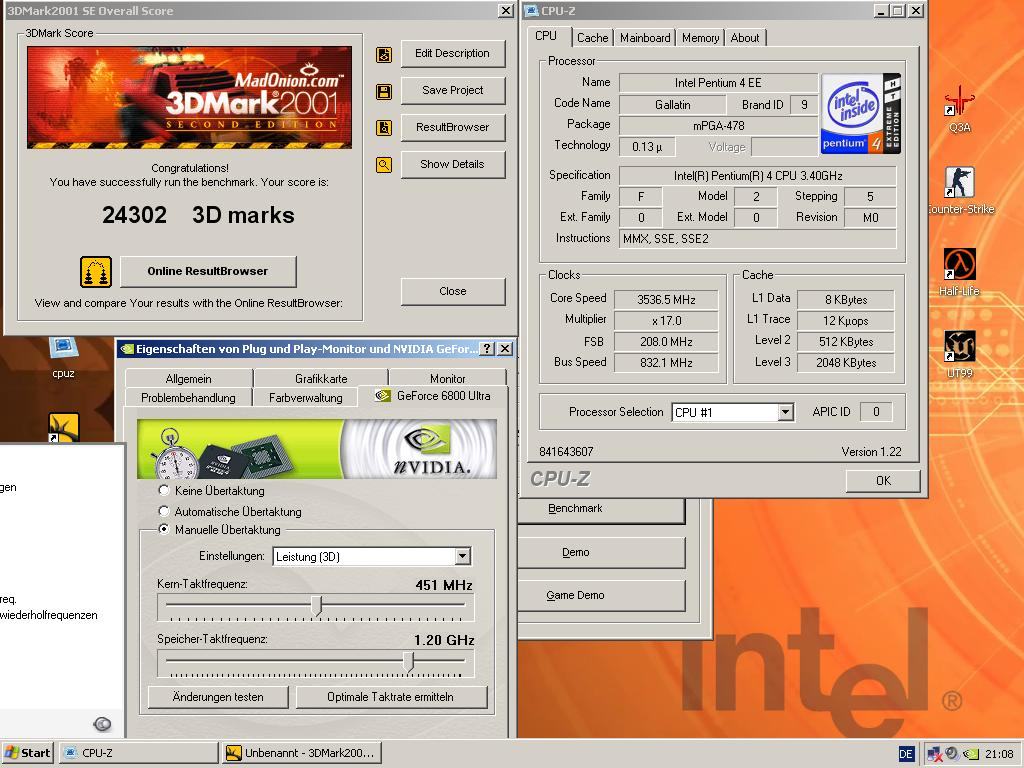Open the Allgemein tab
Viewport: 1024px width, 768px height.
[189, 379]
